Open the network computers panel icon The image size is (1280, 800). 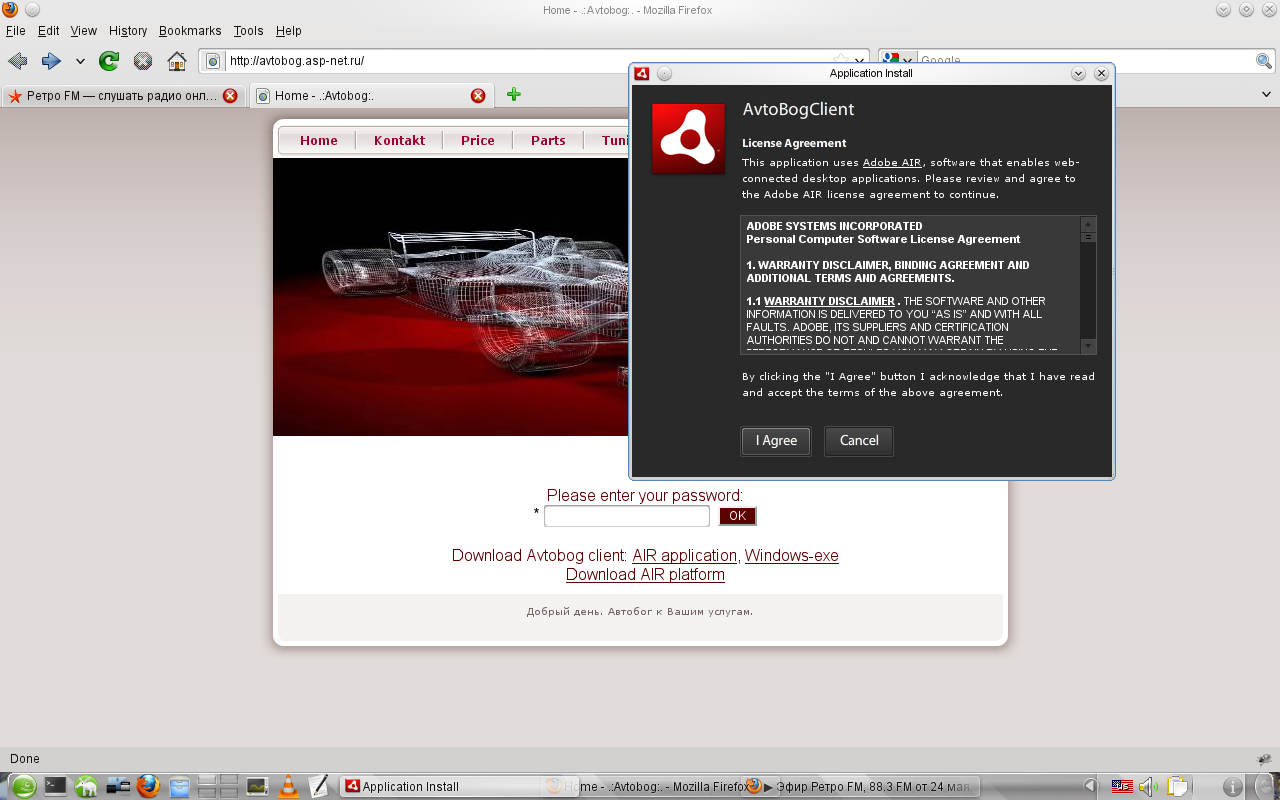point(118,787)
